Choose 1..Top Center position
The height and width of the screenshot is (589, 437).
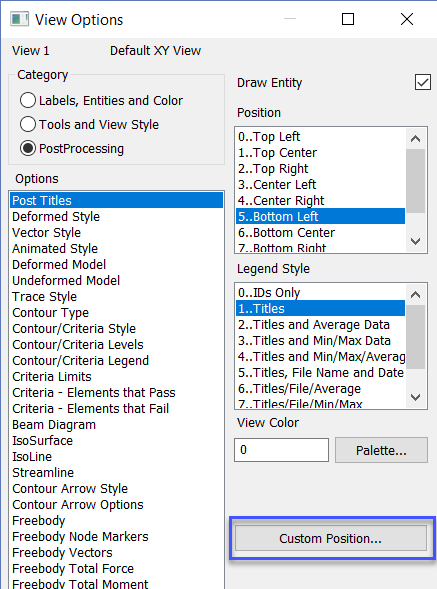pyautogui.click(x=321, y=153)
